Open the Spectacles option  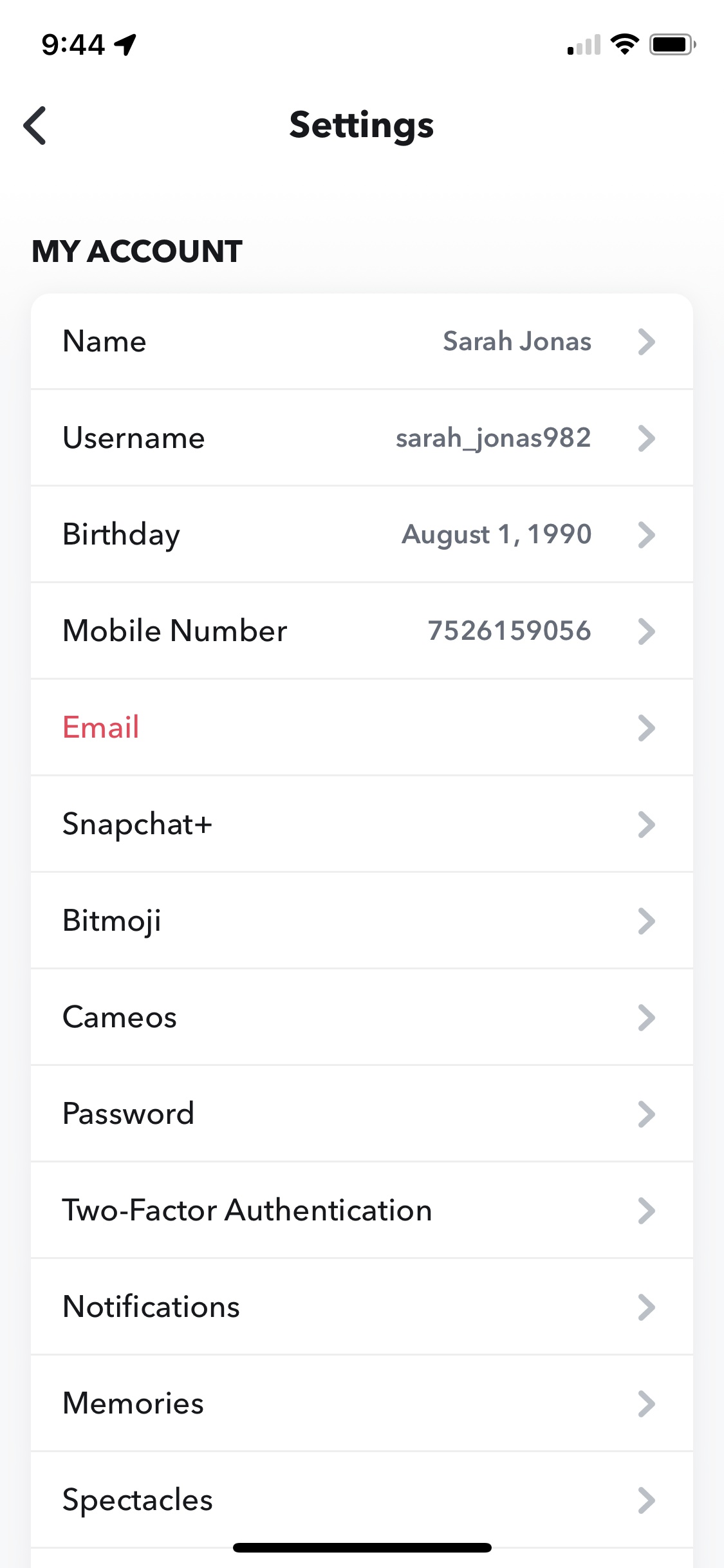[138, 1500]
